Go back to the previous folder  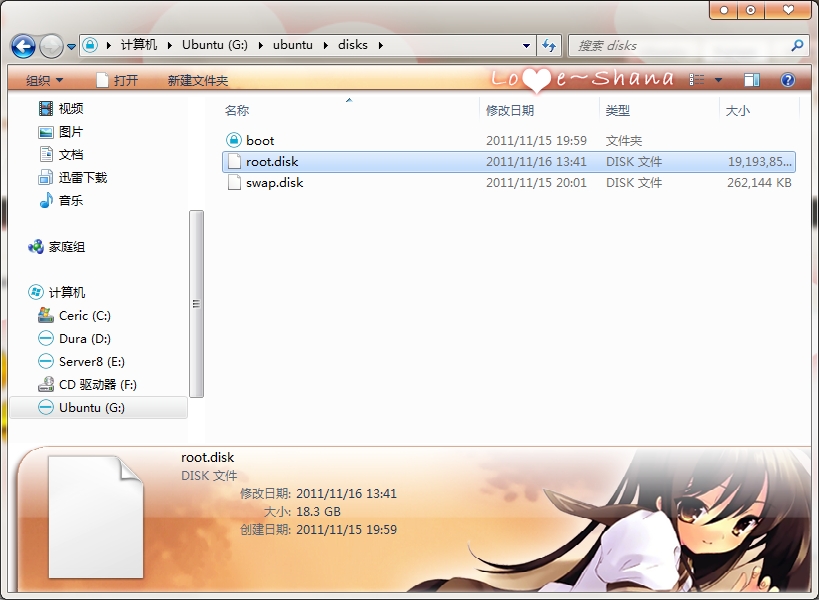coord(24,46)
